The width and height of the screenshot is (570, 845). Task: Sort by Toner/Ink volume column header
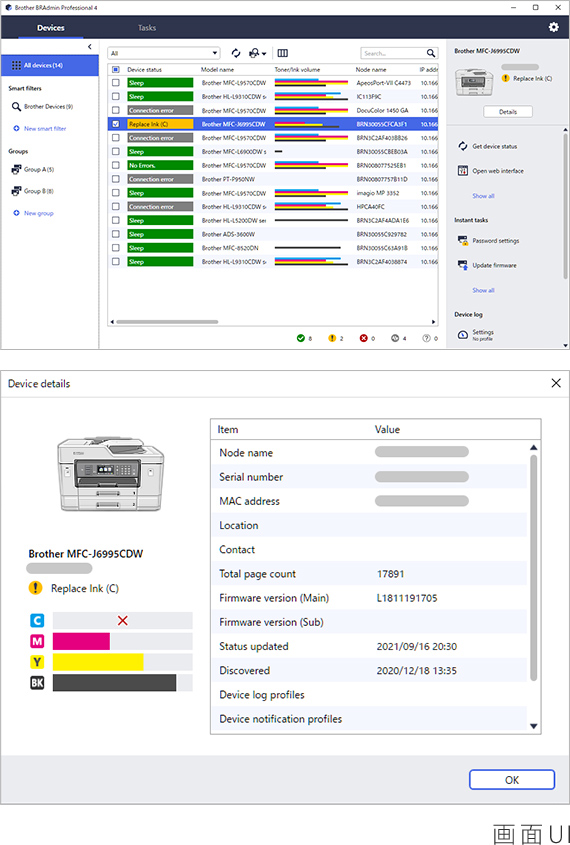click(x=297, y=70)
